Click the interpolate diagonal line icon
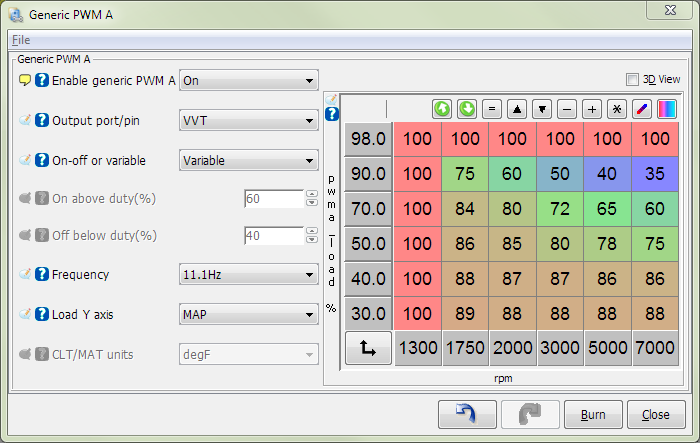Image resolution: width=700 pixels, height=443 pixels. coord(642,108)
